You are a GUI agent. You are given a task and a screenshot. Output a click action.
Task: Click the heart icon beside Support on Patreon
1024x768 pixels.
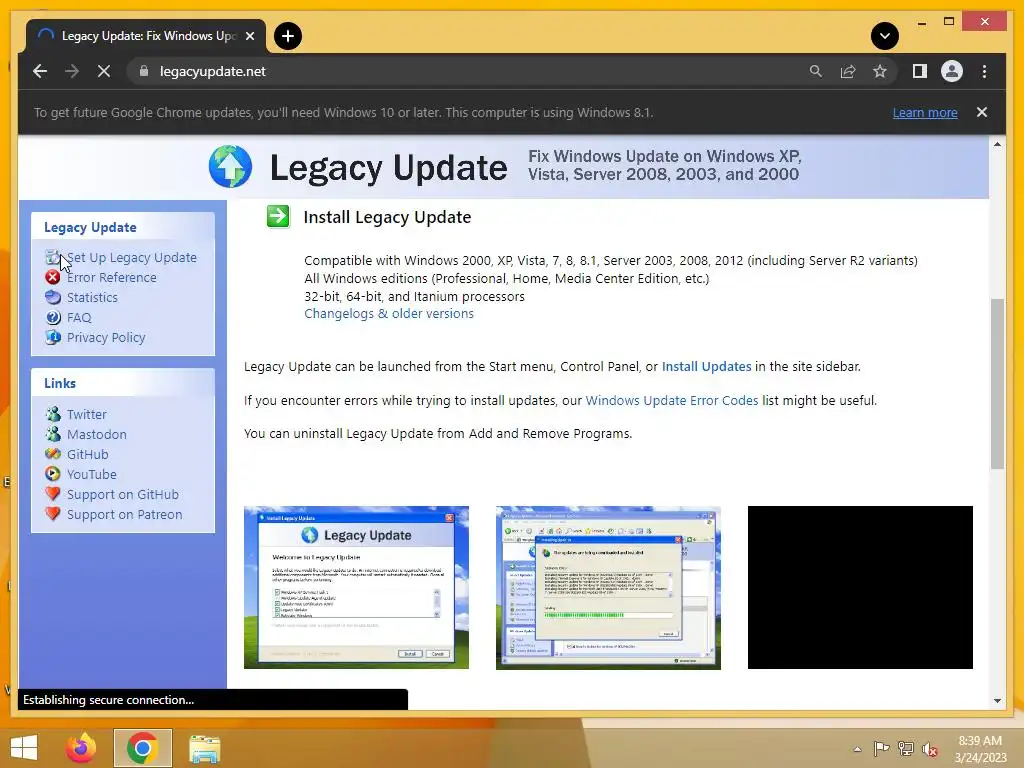point(53,514)
